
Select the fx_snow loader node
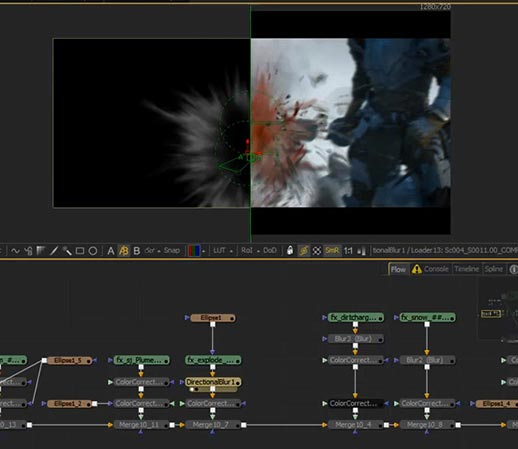tap(427, 318)
